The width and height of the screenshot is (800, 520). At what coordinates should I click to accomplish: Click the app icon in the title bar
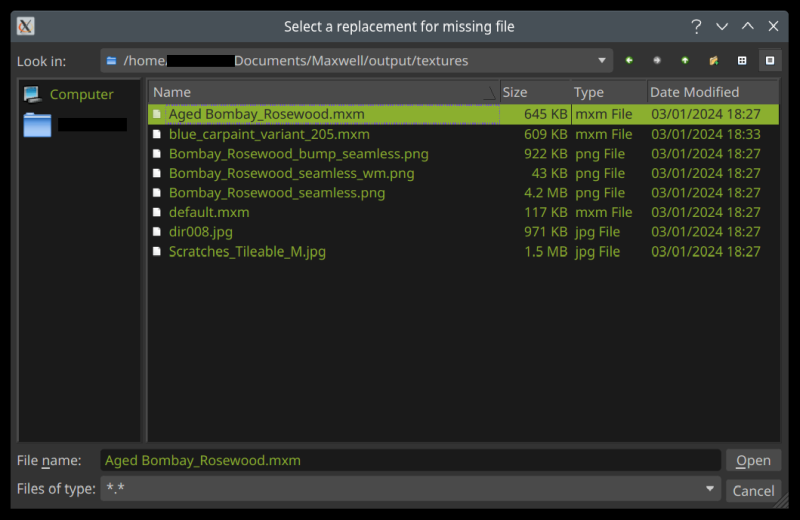click(x=26, y=26)
